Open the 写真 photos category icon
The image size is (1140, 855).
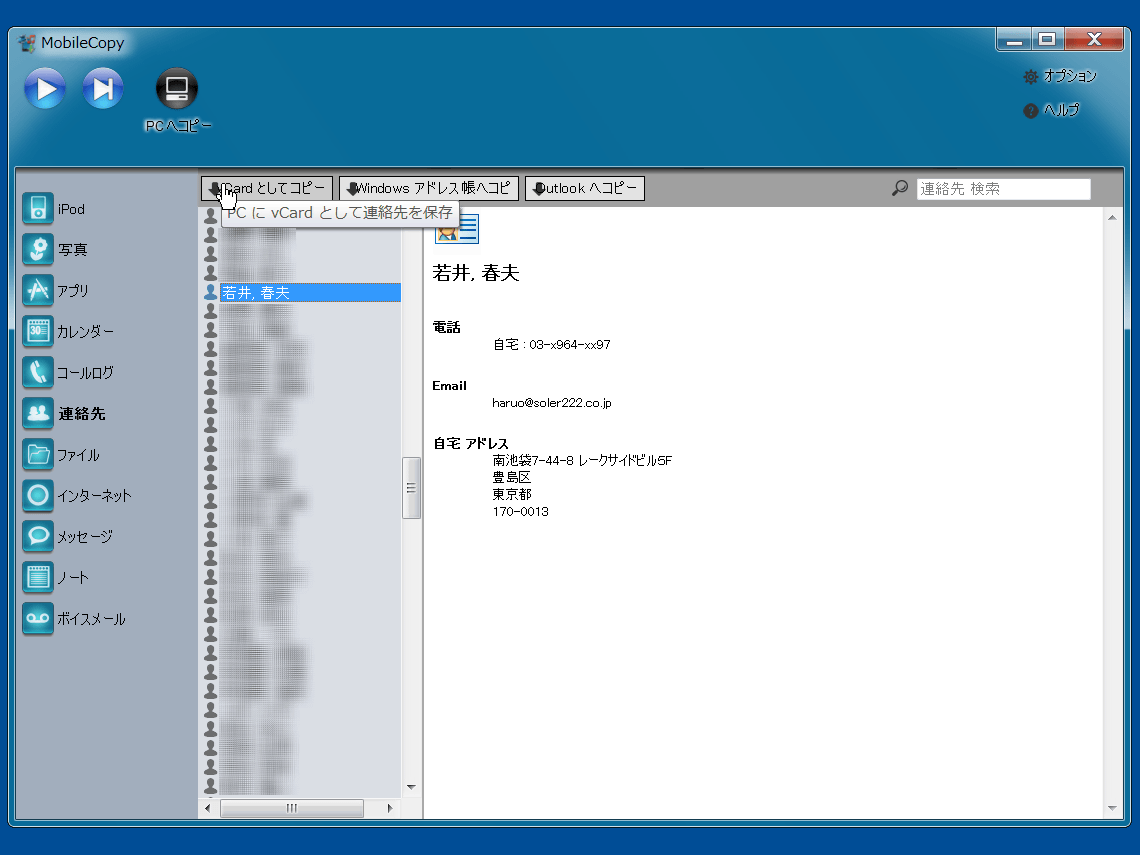pos(38,249)
